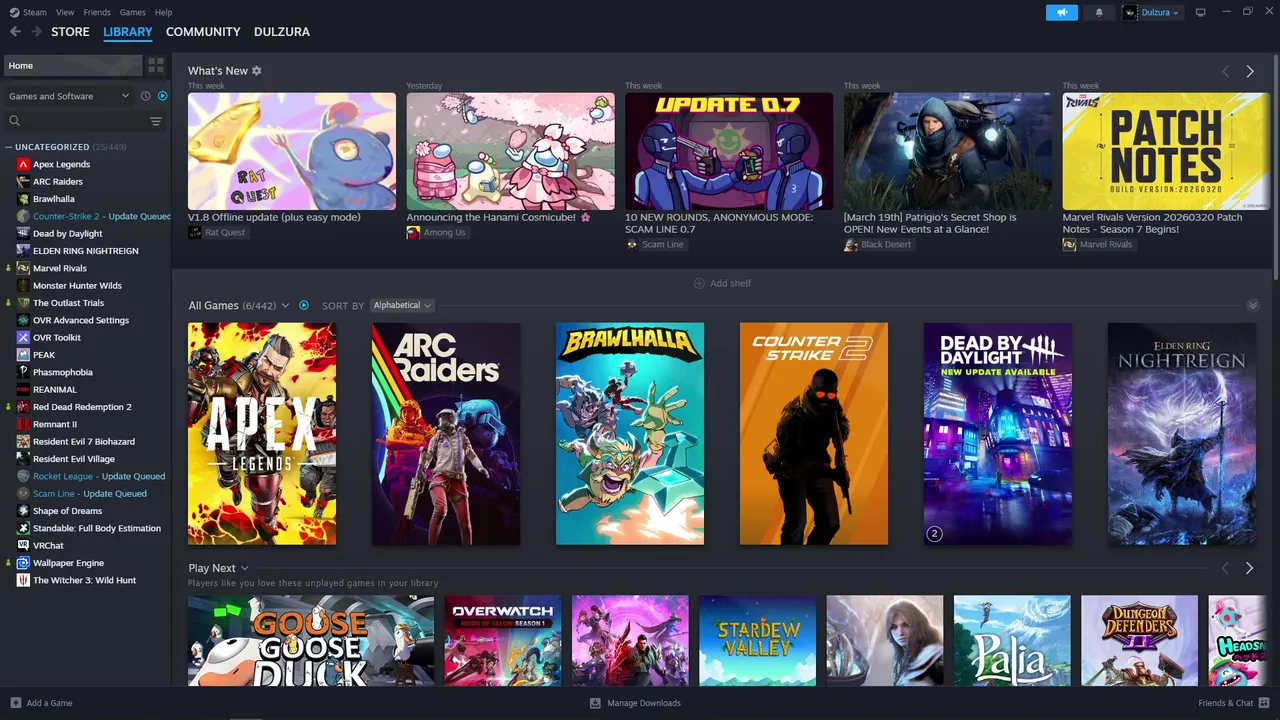1280x720 pixels.
Task: Click the Add a Game plus icon
Action: pyautogui.click(x=15, y=703)
